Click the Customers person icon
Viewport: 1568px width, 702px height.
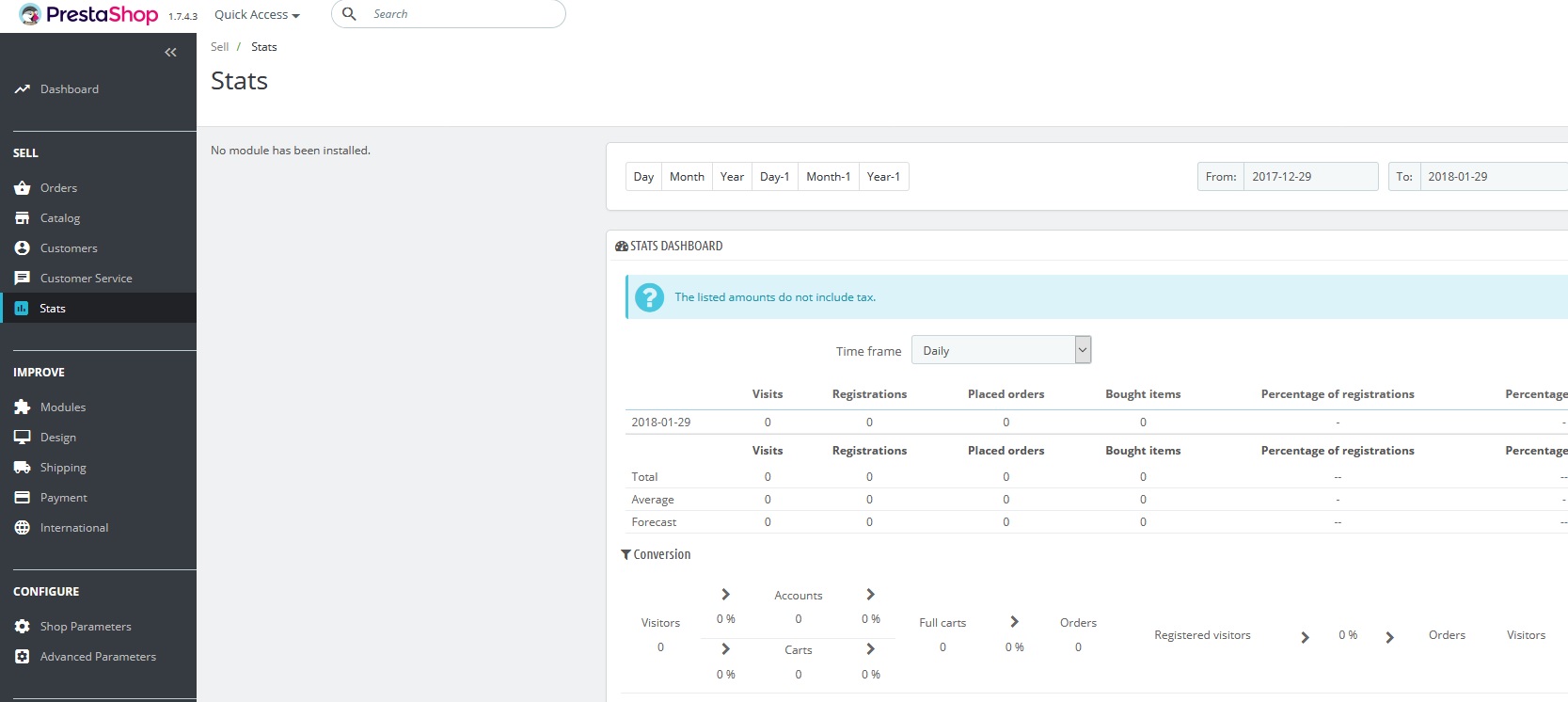click(x=23, y=248)
